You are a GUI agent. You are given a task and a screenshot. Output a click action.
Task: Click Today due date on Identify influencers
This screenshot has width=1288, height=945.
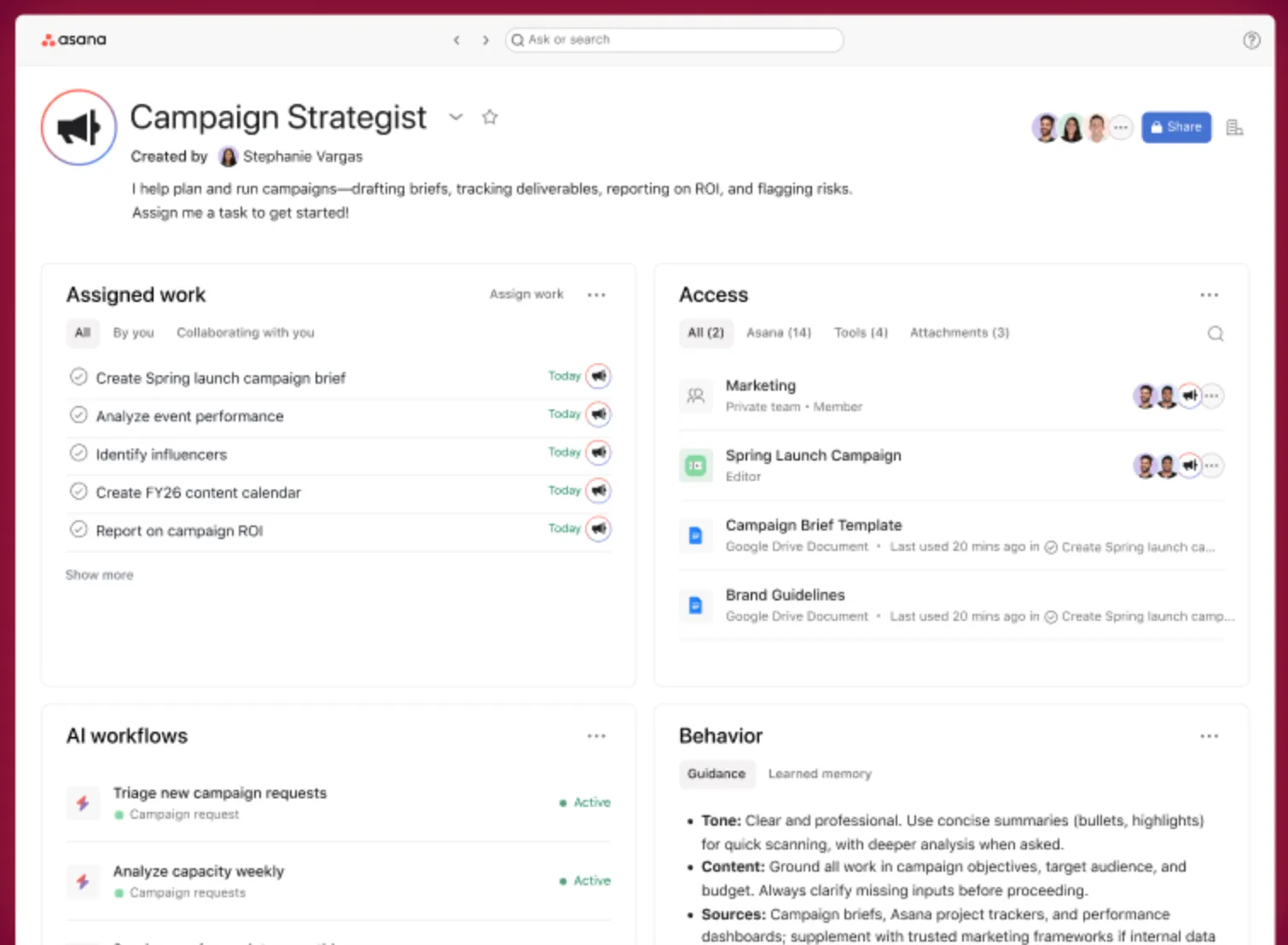564,452
